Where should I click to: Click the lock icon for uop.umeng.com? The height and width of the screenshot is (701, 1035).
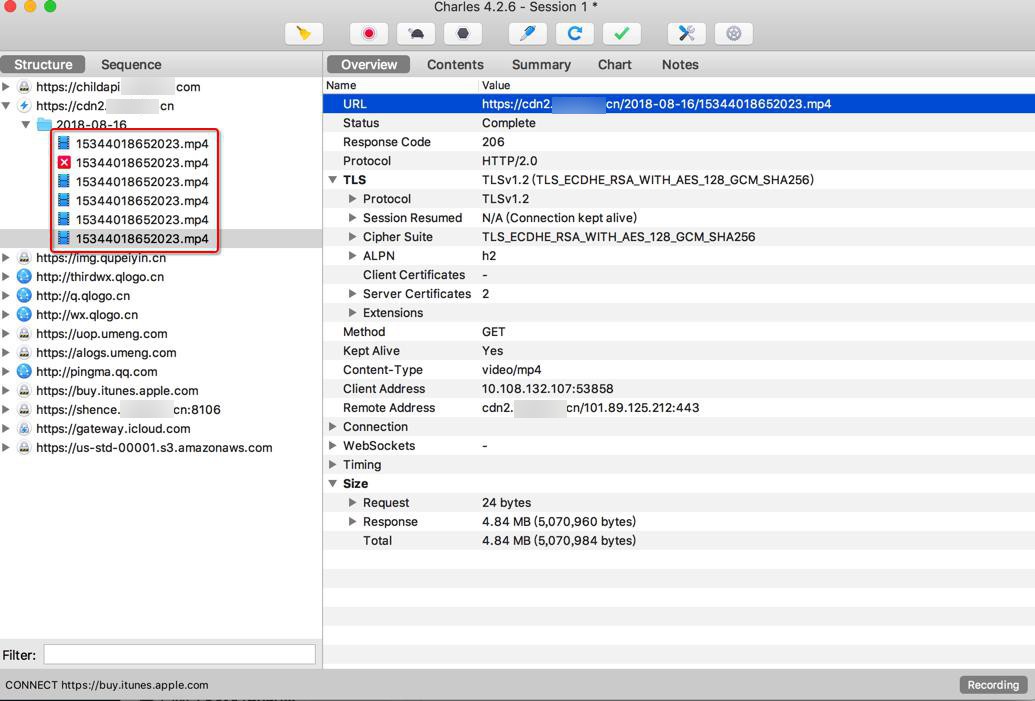pyautogui.click(x=24, y=333)
